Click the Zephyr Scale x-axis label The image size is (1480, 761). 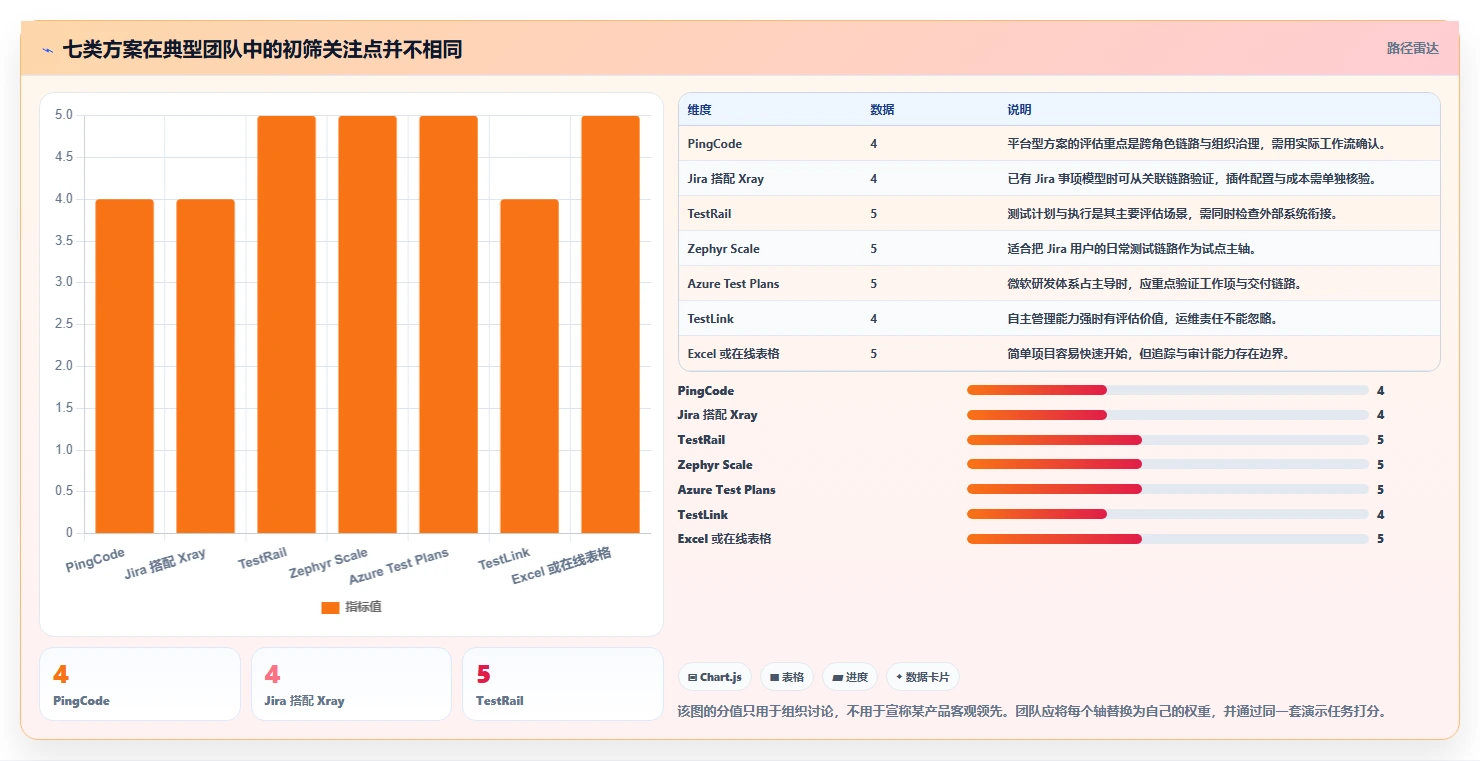[329, 563]
